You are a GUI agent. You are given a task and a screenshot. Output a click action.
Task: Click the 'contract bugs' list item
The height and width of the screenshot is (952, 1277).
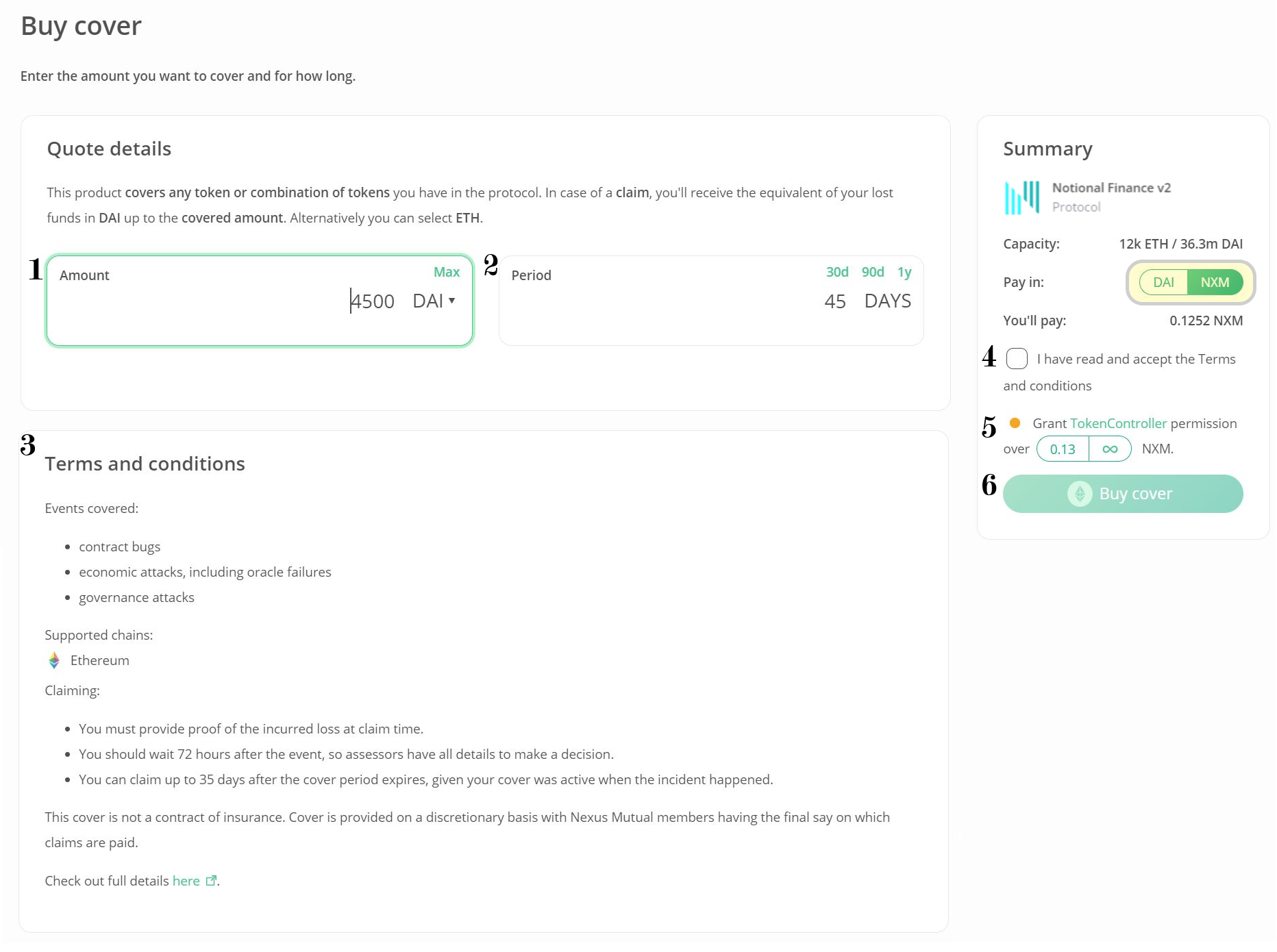point(119,547)
